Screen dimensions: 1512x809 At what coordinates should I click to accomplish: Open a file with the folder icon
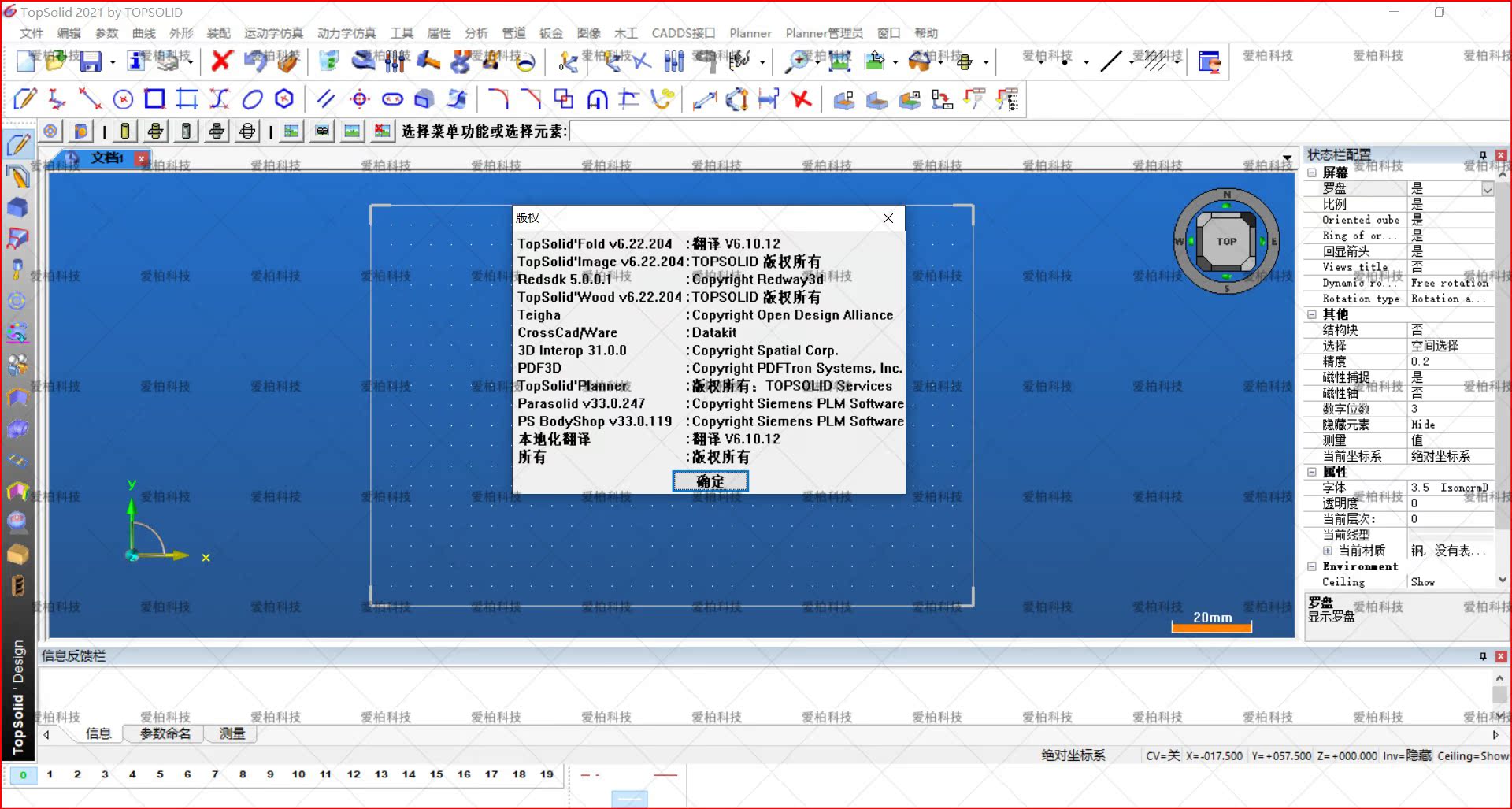[56, 61]
